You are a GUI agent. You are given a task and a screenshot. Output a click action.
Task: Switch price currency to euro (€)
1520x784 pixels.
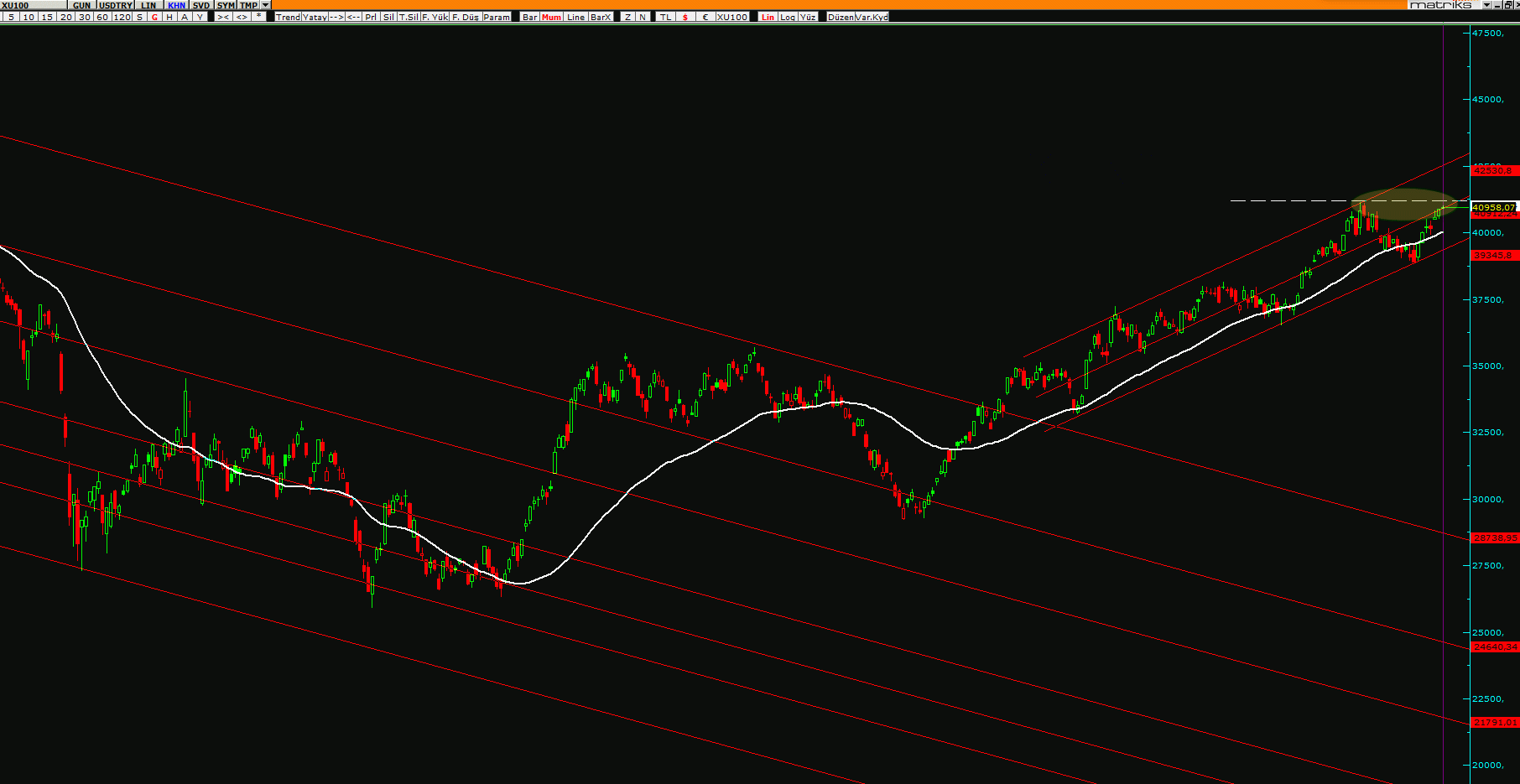point(705,17)
